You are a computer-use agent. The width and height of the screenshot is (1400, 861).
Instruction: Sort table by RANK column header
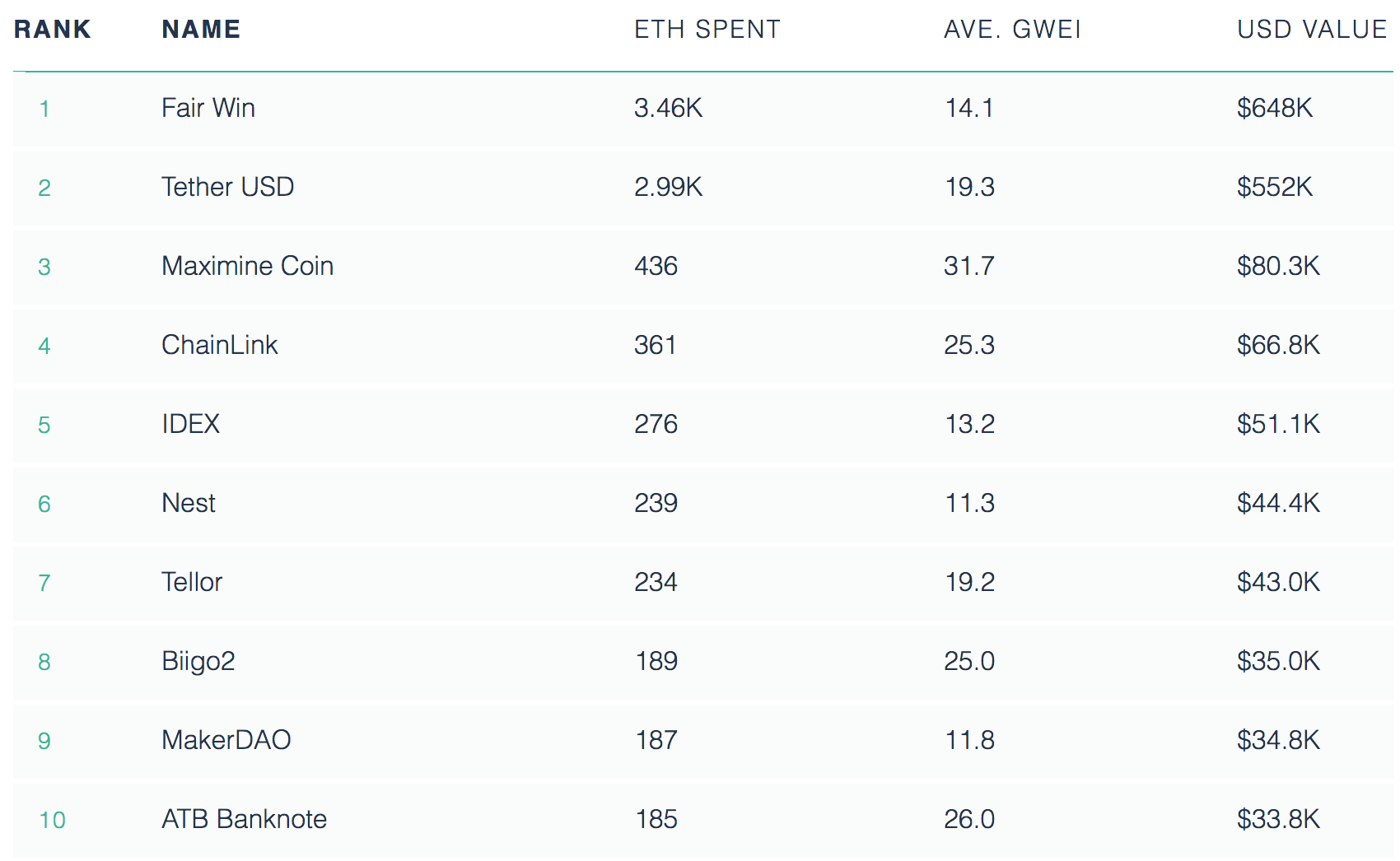tap(52, 30)
